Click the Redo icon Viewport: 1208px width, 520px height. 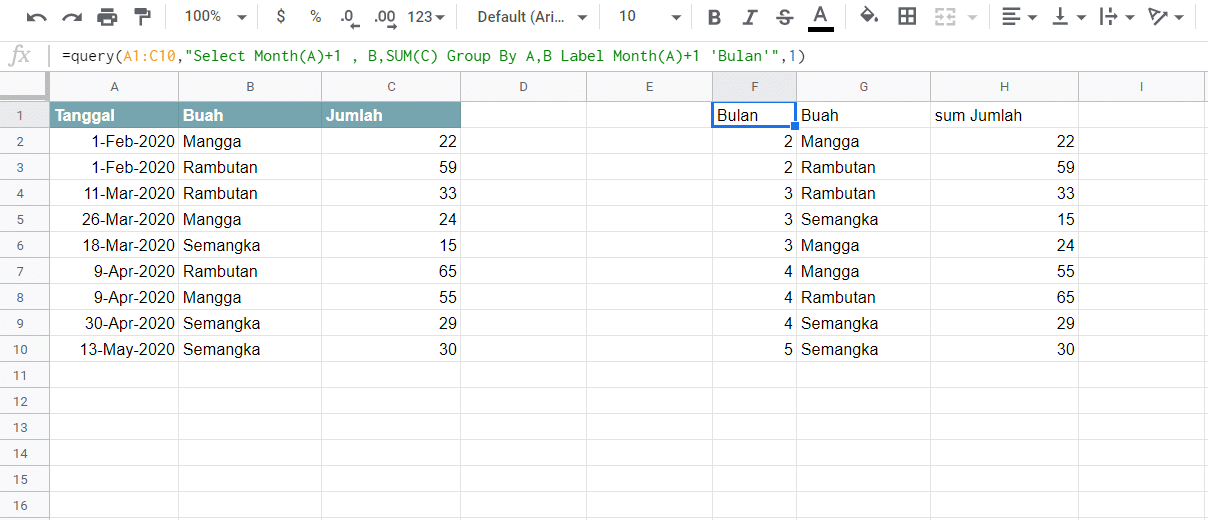72,17
